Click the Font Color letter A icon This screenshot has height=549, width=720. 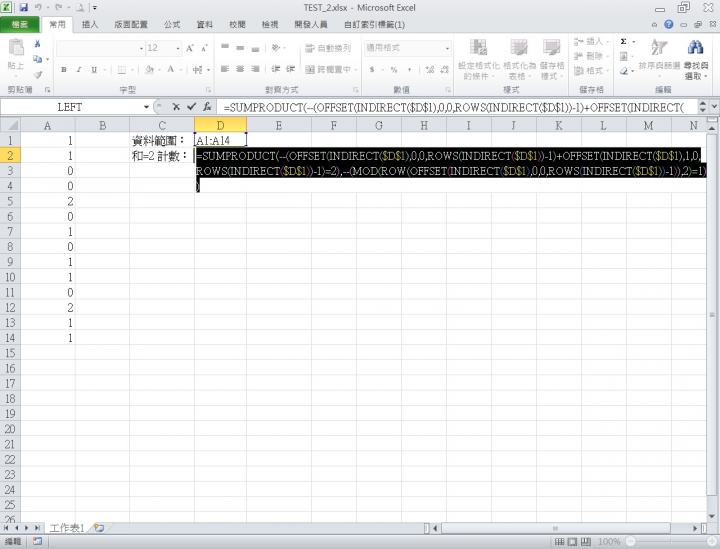171,70
